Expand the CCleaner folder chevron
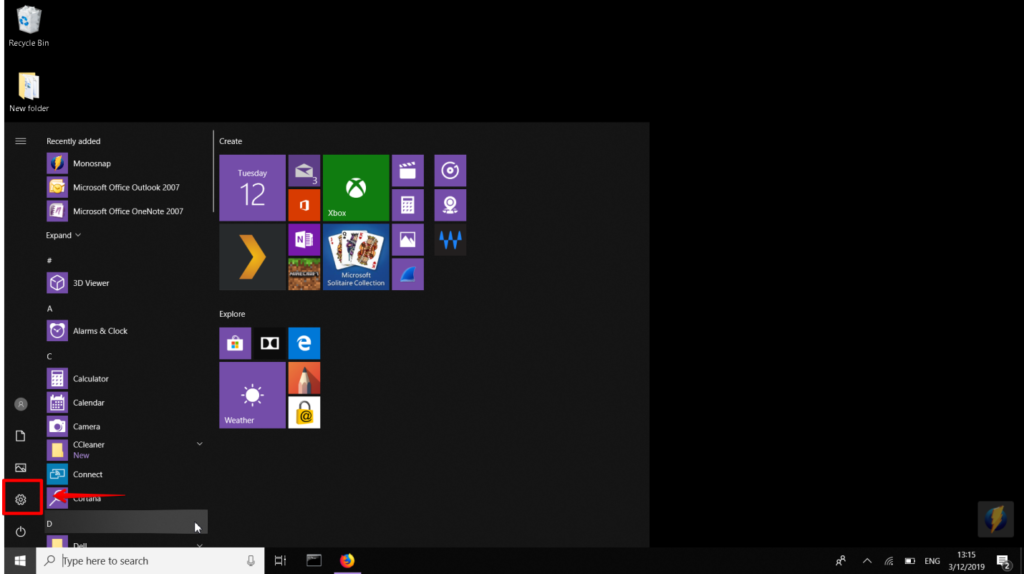 (x=199, y=444)
